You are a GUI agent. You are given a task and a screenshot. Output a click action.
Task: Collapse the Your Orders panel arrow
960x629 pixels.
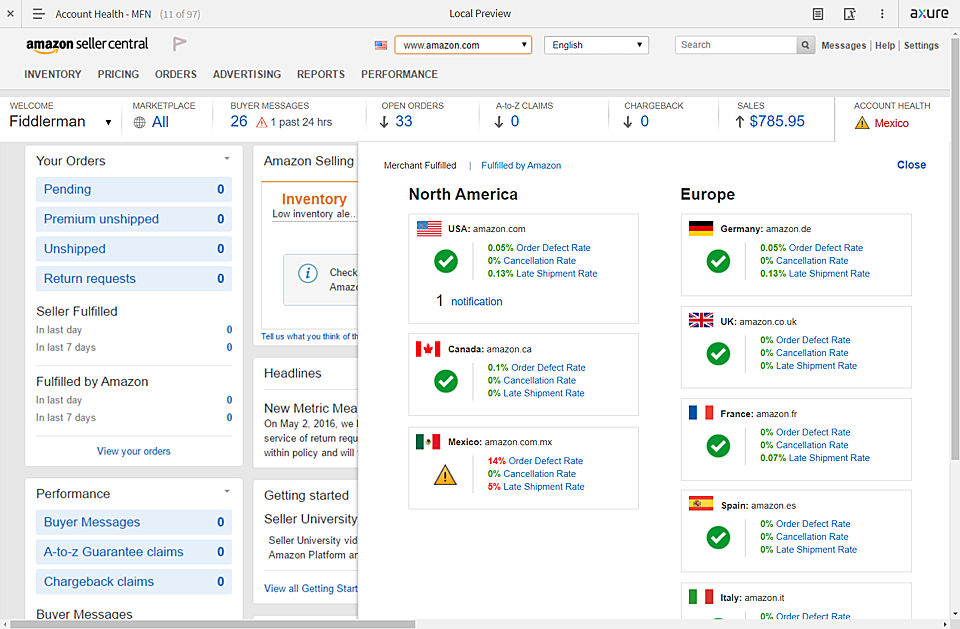[227, 159]
